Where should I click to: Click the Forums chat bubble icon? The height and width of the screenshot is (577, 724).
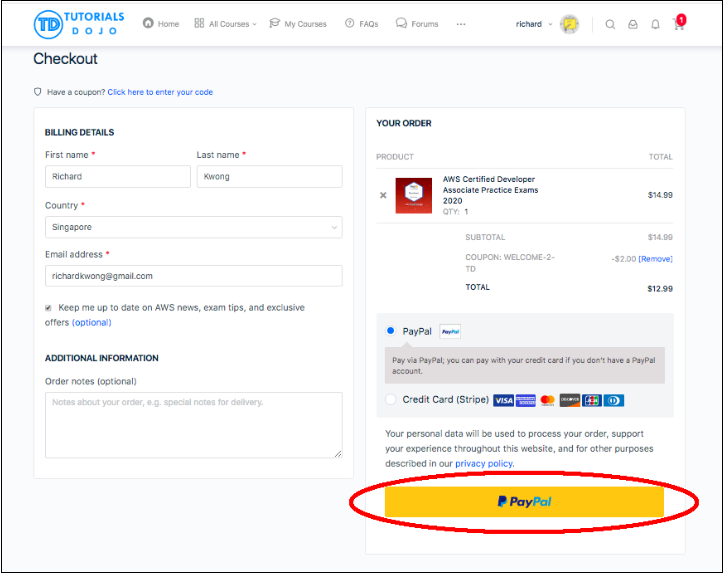pyautogui.click(x=401, y=23)
